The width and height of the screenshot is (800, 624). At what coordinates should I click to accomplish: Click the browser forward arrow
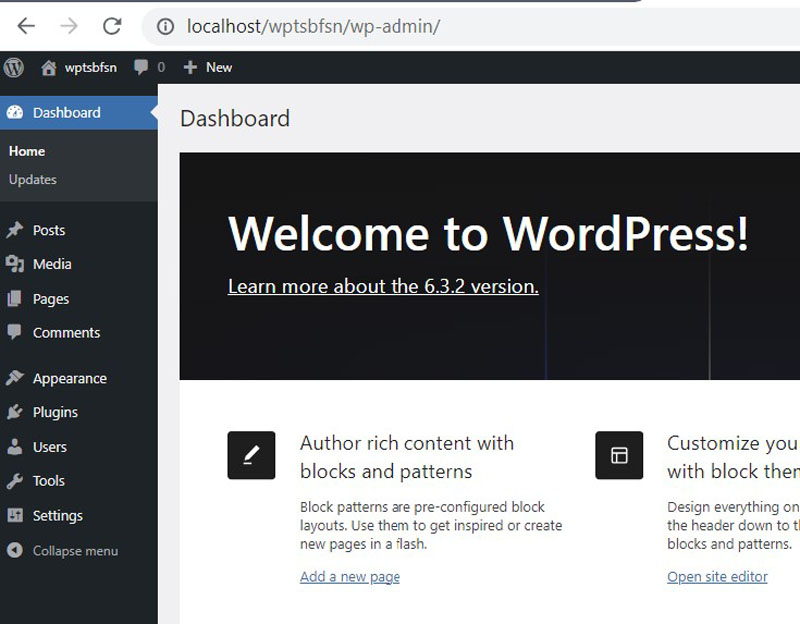pos(69,26)
